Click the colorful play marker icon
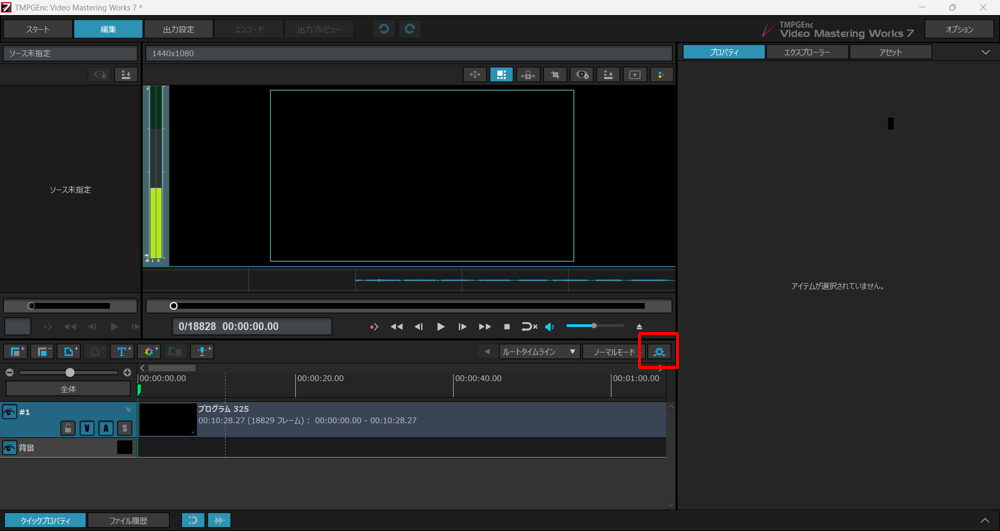The height and width of the screenshot is (531, 1000). 661,75
